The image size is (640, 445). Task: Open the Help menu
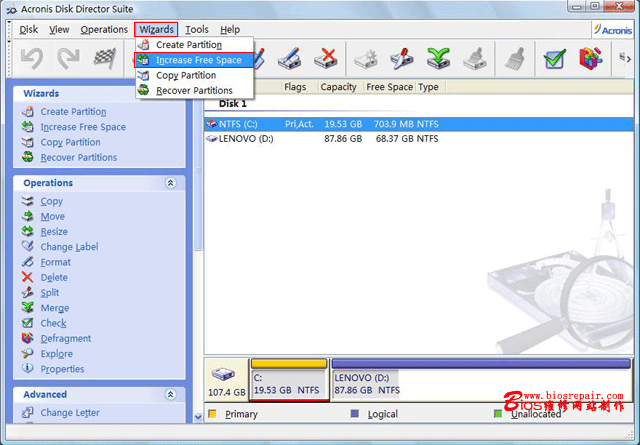230,29
